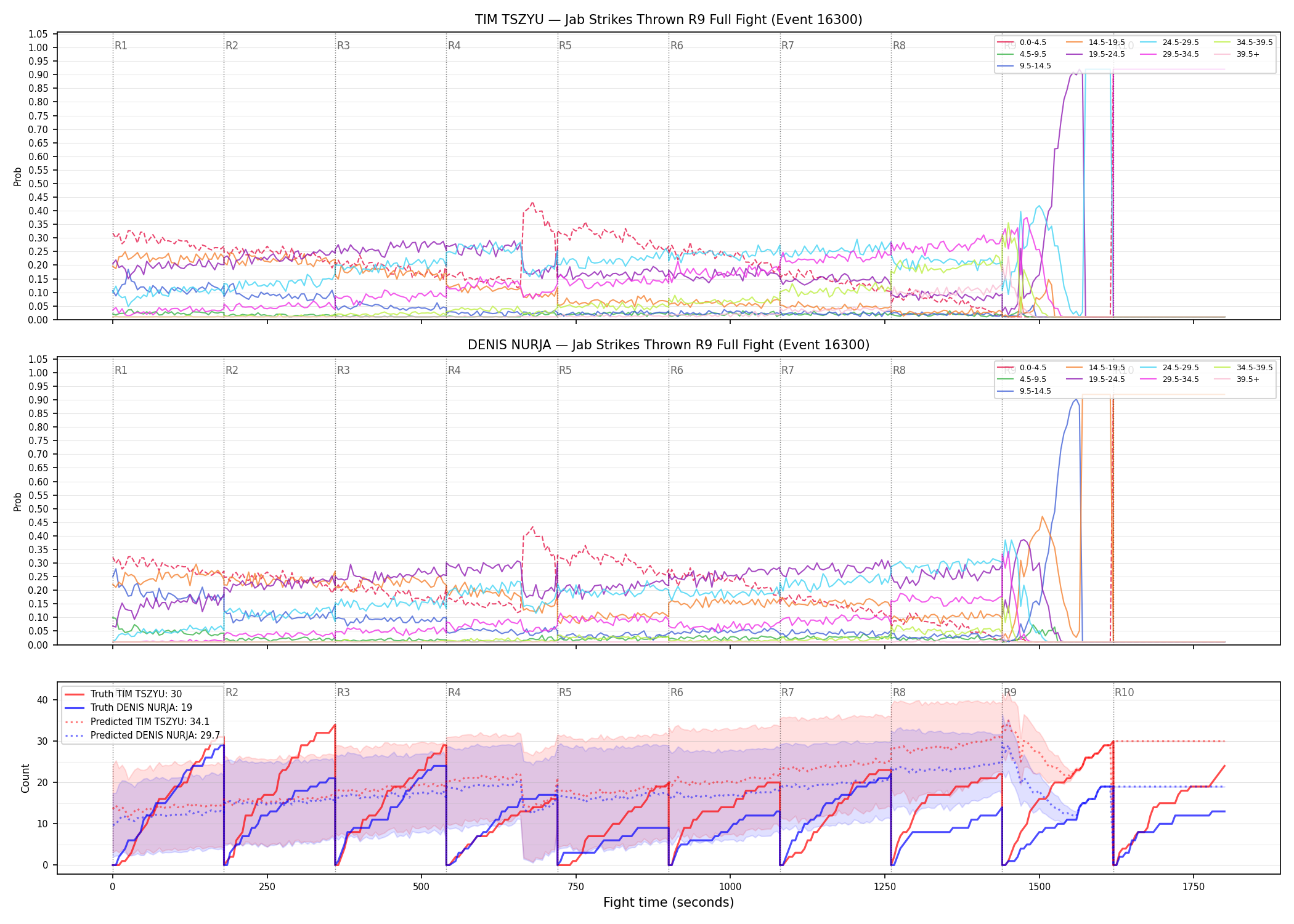This screenshot has width=1294, height=924.
Task: Click red line sample beside Truth TIM TSZYU
Action: (x=75, y=694)
